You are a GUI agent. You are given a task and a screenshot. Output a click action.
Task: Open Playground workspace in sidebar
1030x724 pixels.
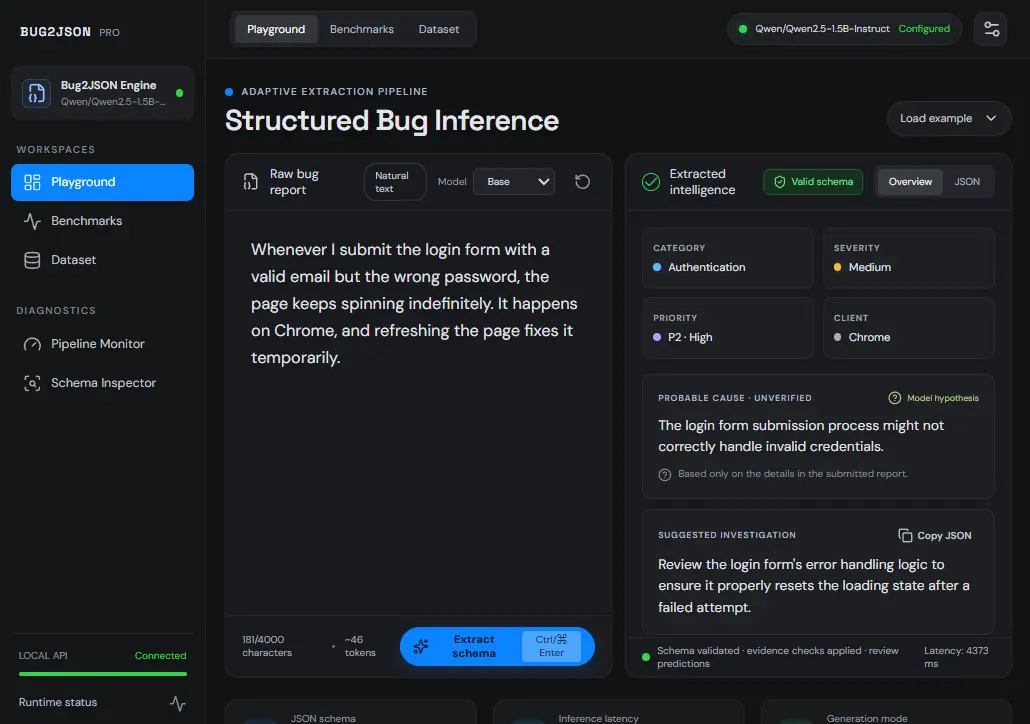point(102,182)
